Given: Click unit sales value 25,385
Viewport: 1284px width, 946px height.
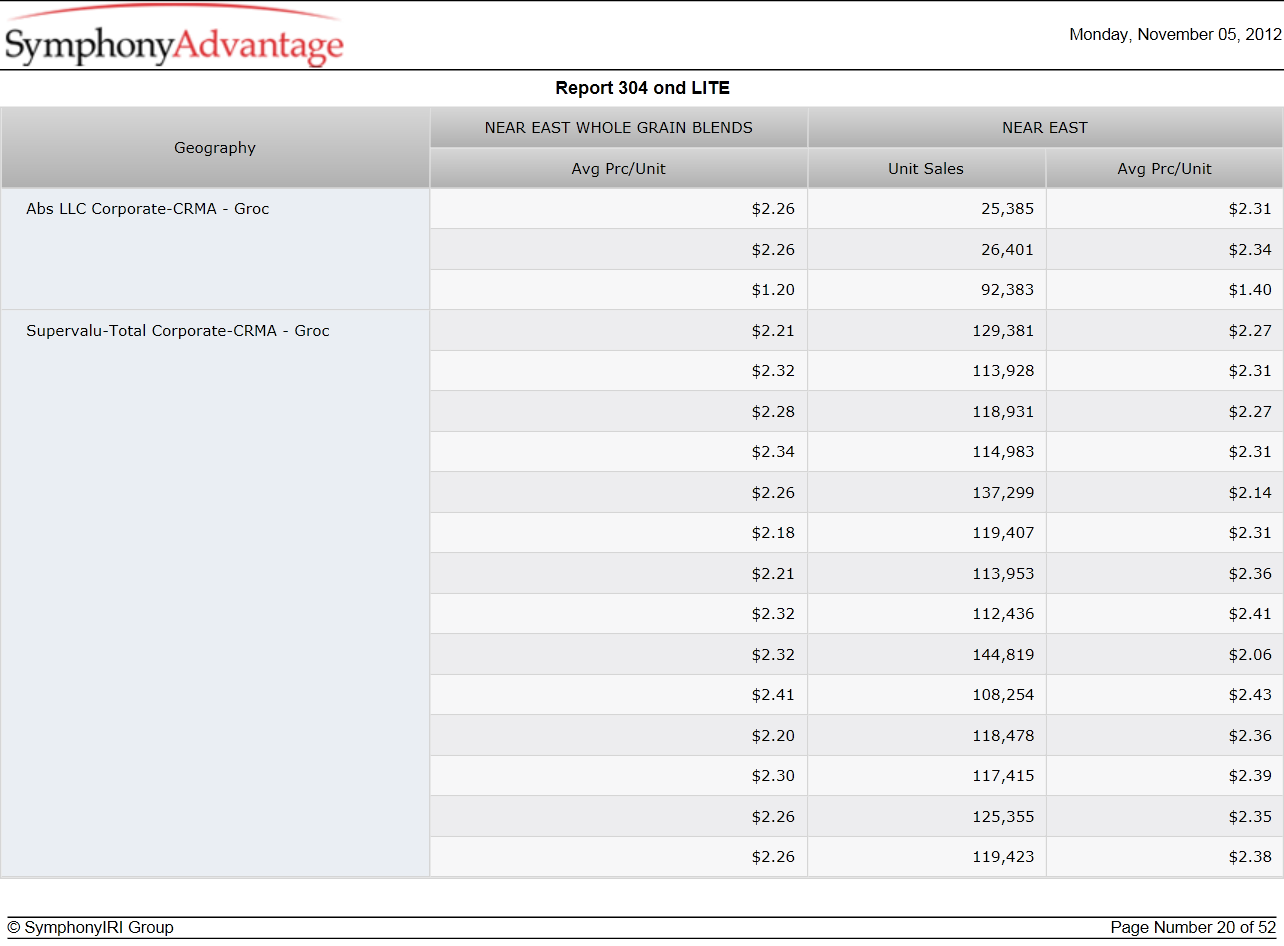Looking at the screenshot, I should 1007,209.
